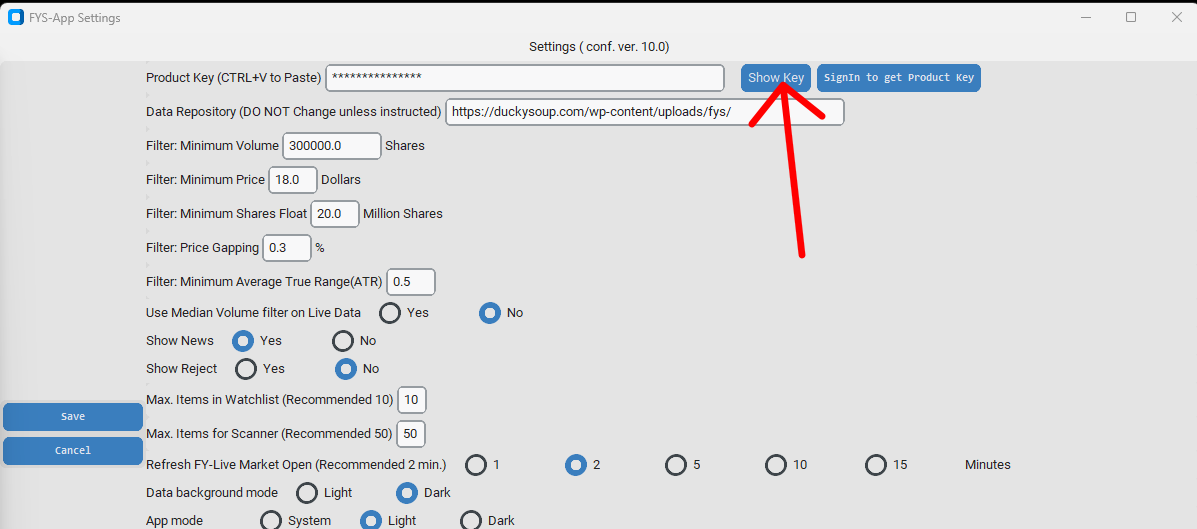Choose Dark app mode
This screenshot has height=529, width=1197.
tap(471, 521)
